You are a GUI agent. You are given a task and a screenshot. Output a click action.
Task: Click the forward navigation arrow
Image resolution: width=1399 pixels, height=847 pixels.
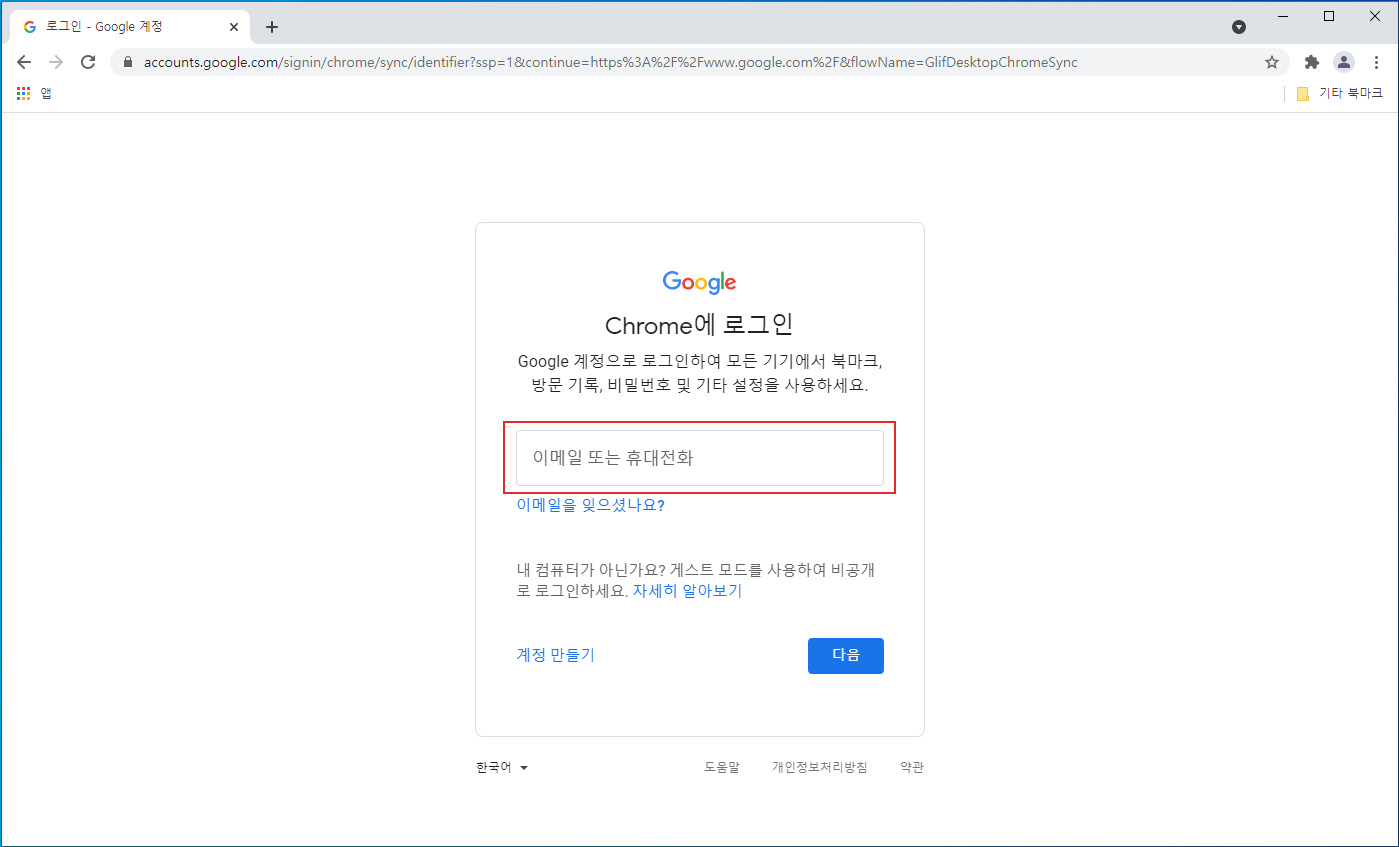coord(56,62)
